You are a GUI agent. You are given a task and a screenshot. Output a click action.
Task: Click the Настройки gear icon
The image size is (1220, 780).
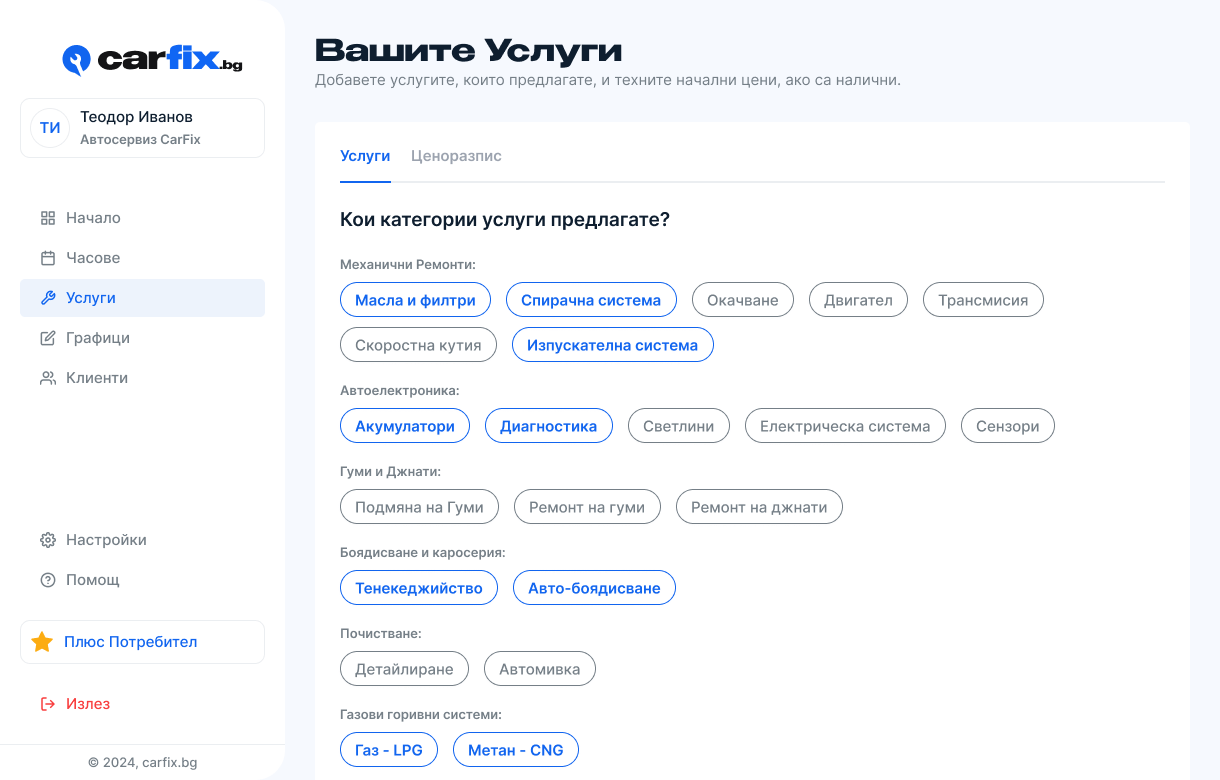click(48, 540)
